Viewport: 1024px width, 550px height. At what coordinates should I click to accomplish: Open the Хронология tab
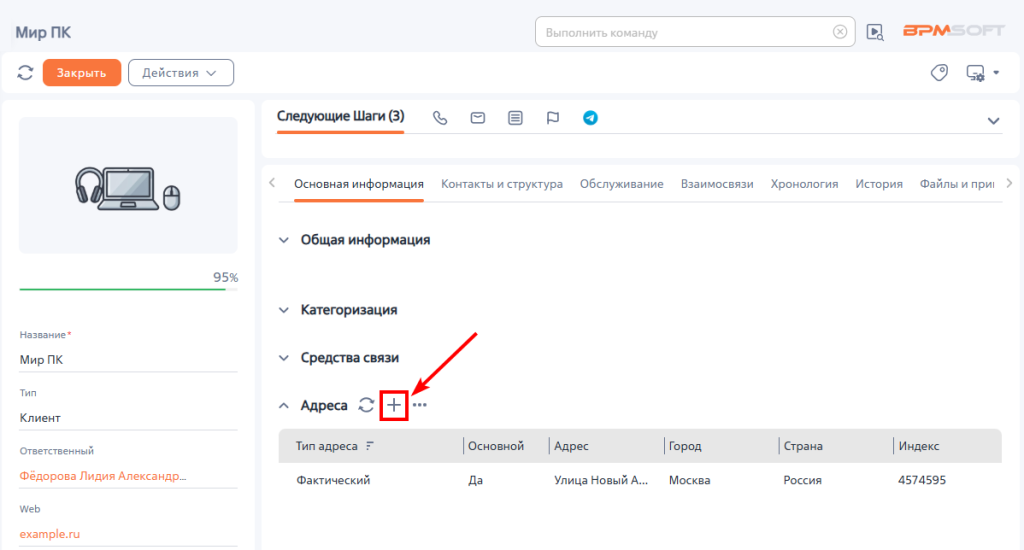[804, 184]
